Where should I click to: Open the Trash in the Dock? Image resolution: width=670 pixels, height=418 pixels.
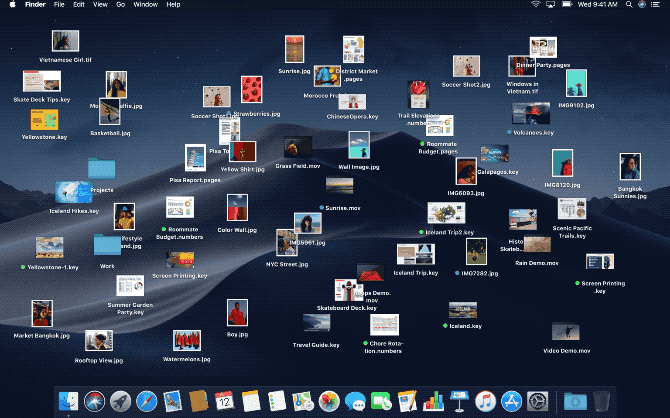pos(600,401)
